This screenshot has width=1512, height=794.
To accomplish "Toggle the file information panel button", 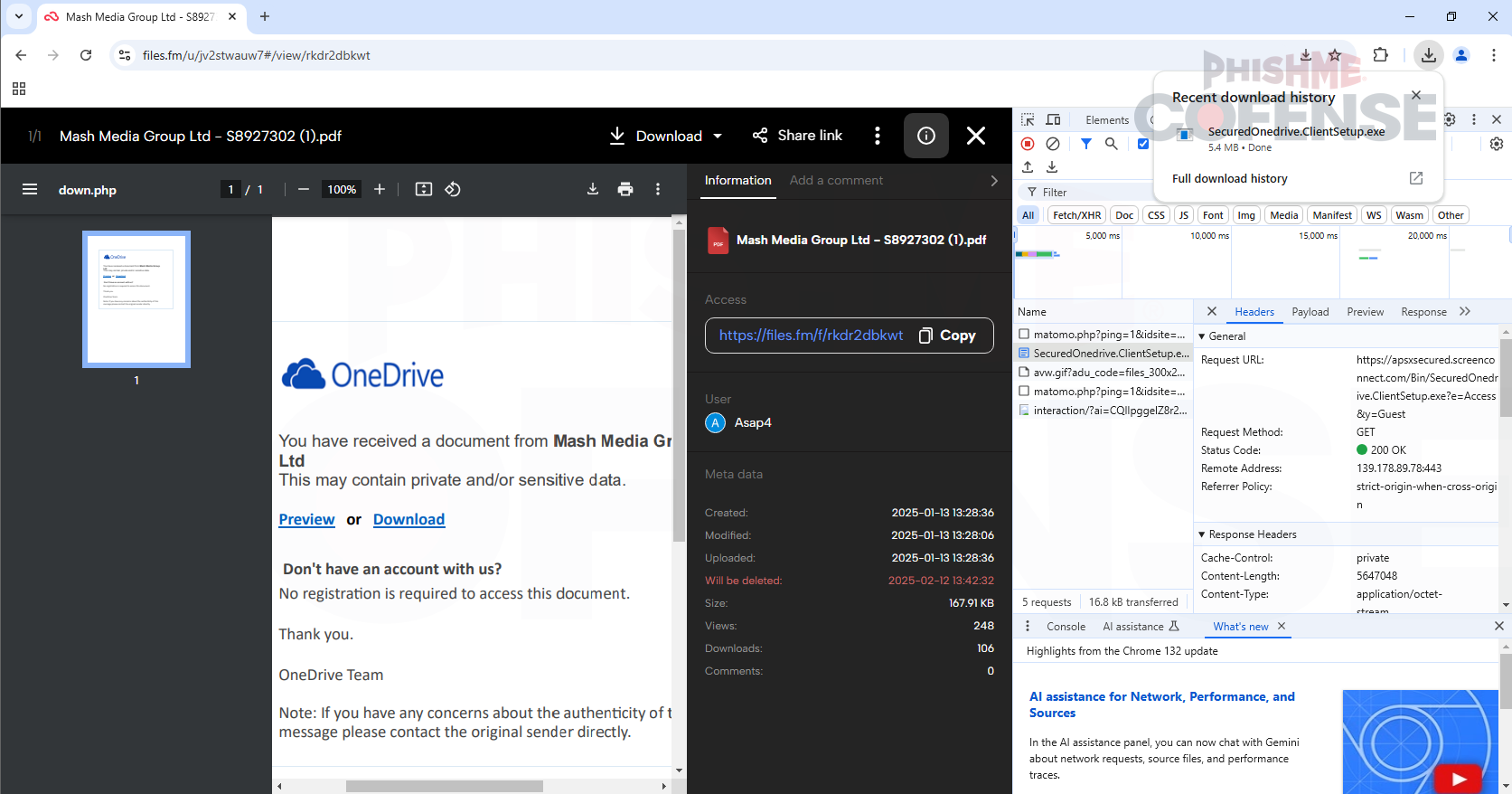I will tap(925, 136).
